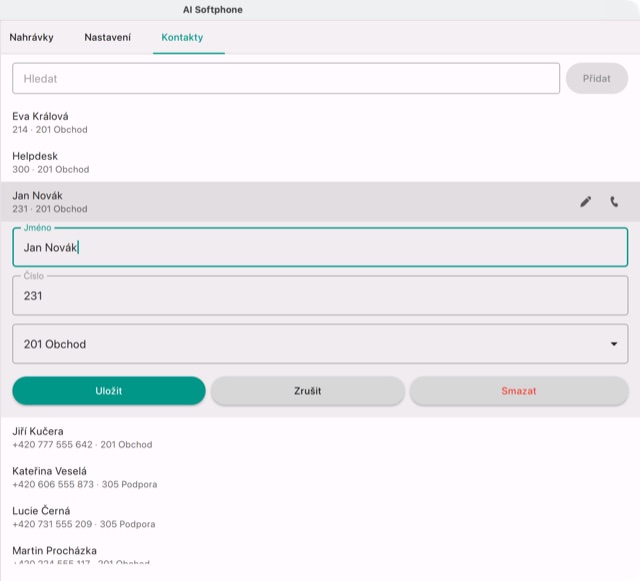Click the number +420 731 555 209

coord(52,524)
